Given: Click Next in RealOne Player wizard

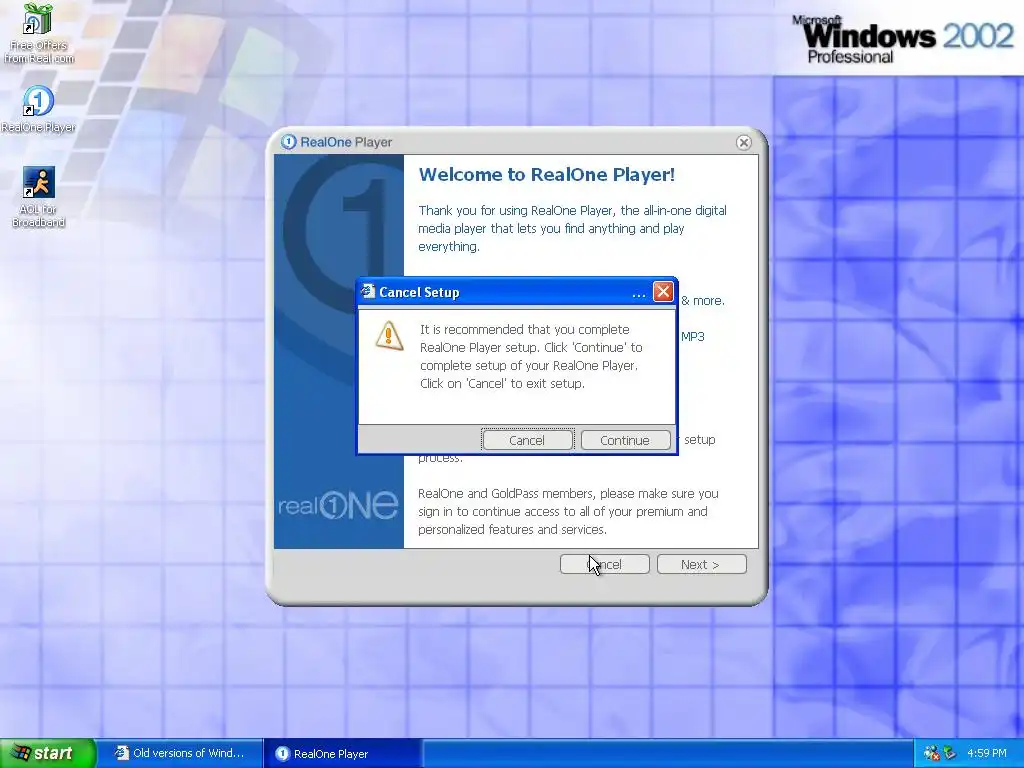Looking at the screenshot, I should [701, 564].
